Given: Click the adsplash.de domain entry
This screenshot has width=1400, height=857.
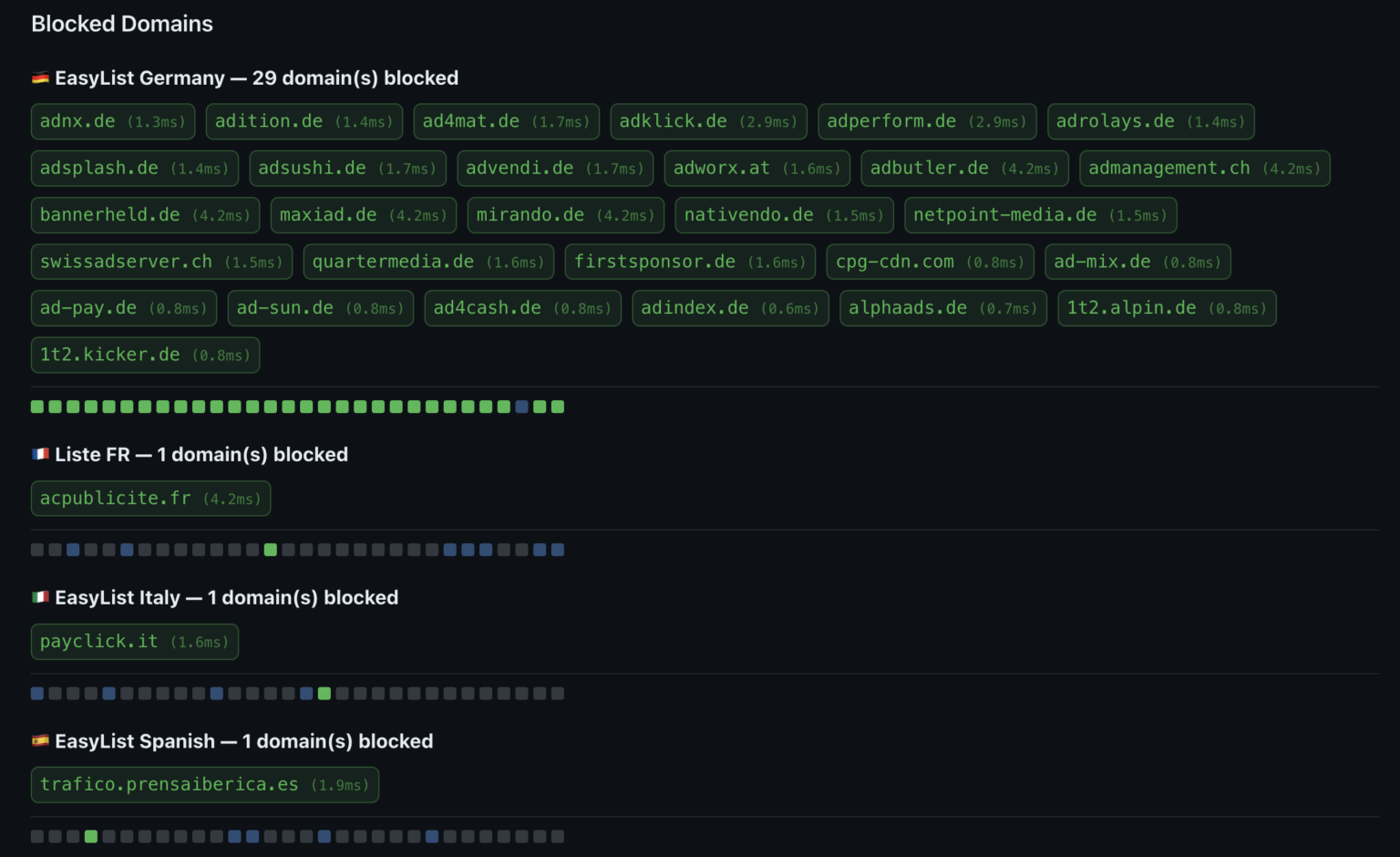Looking at the screenshot, I should tap(135, 168).
